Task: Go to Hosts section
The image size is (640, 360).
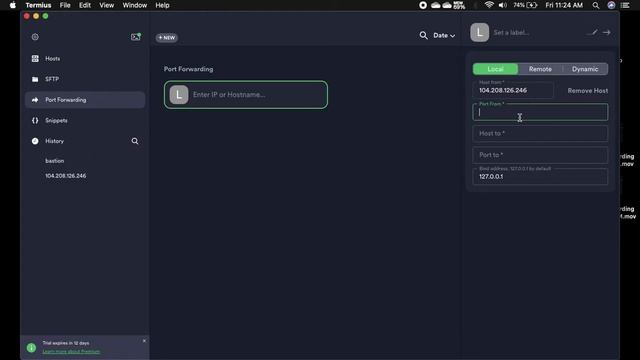Action: (85, 59)
